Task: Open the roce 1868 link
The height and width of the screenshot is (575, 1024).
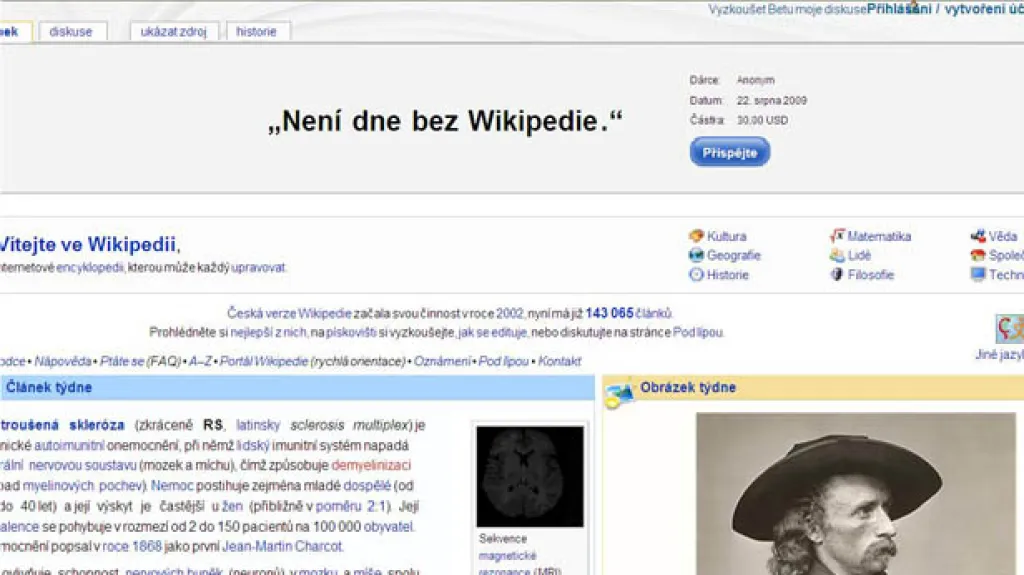Action: 132,546
